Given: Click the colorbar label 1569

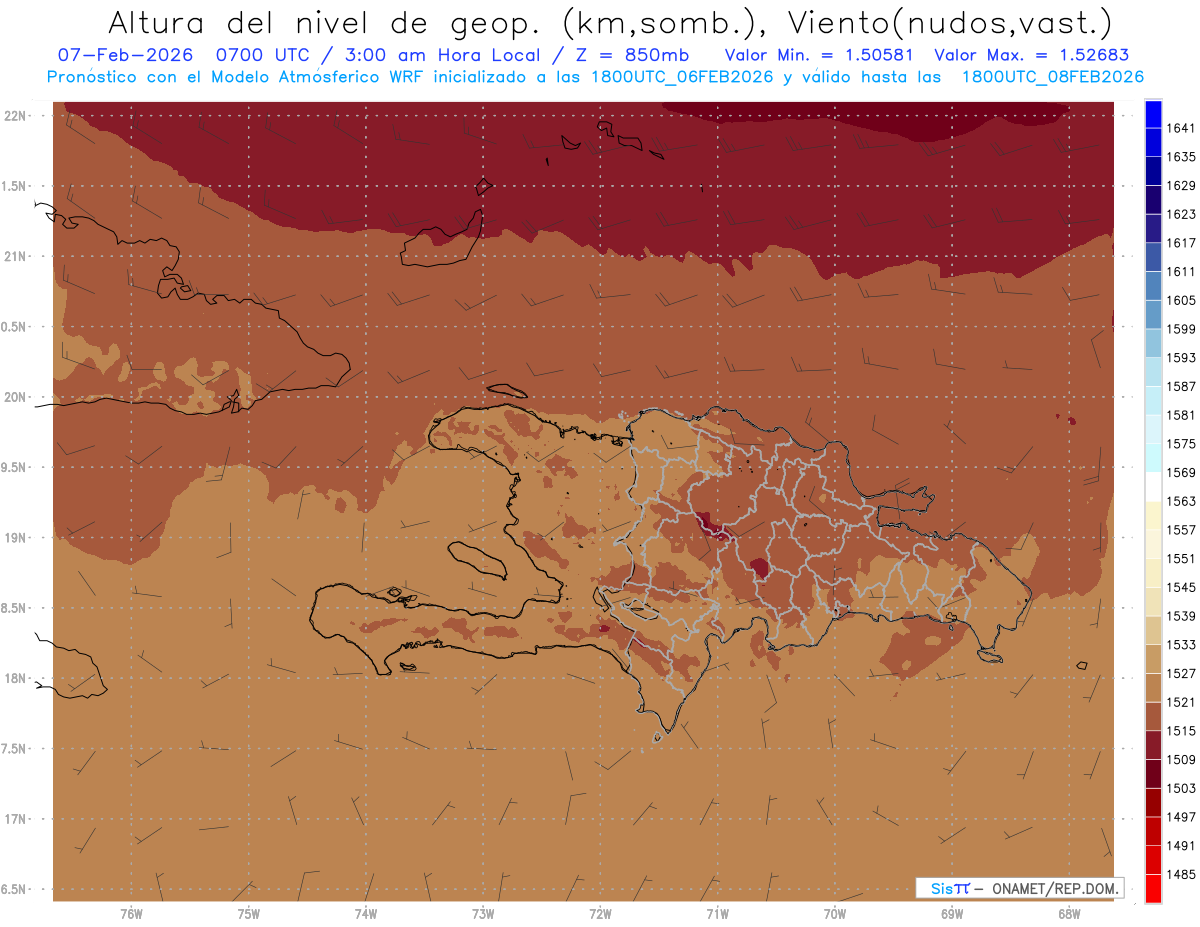Looking at the screenshot, I should pyautogui.click(x=1181, y=473).
